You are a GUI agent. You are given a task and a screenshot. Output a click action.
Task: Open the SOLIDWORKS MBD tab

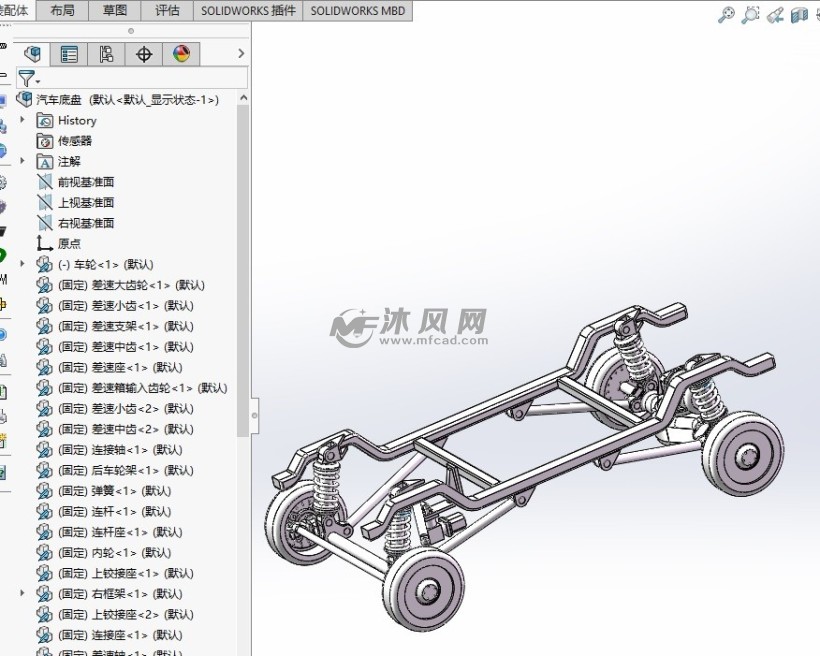pos(357,10)
